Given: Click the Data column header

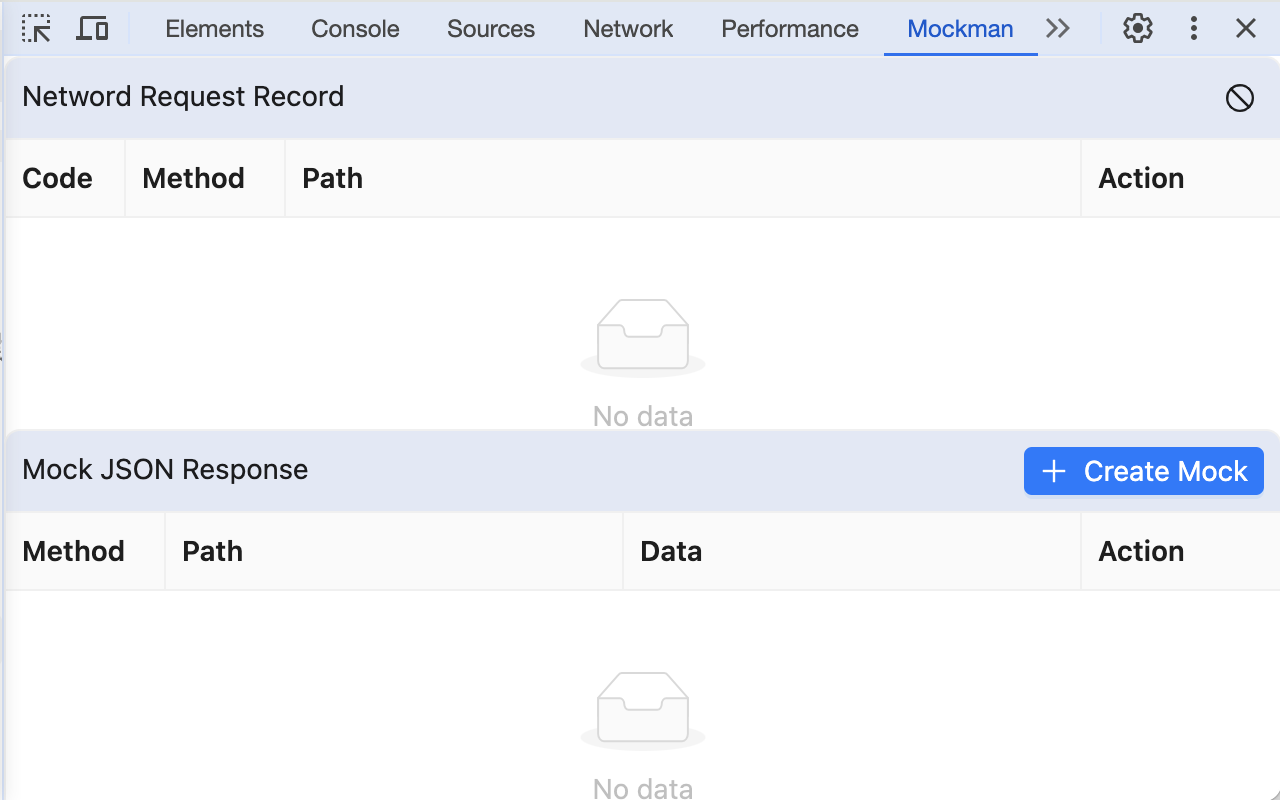Looking at the screenshot, I should pos(671,551).
